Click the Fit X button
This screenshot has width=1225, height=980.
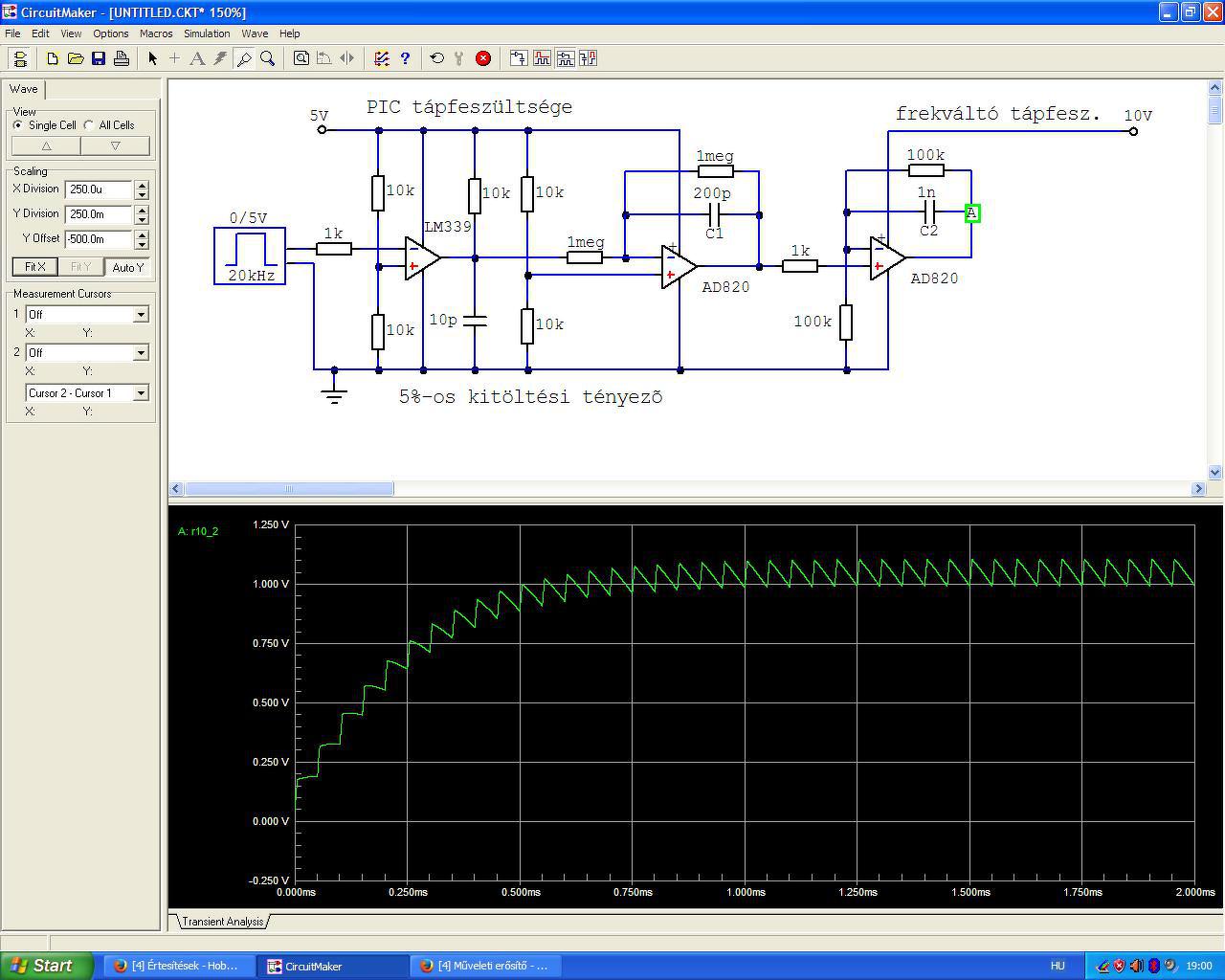pos(34,267)
